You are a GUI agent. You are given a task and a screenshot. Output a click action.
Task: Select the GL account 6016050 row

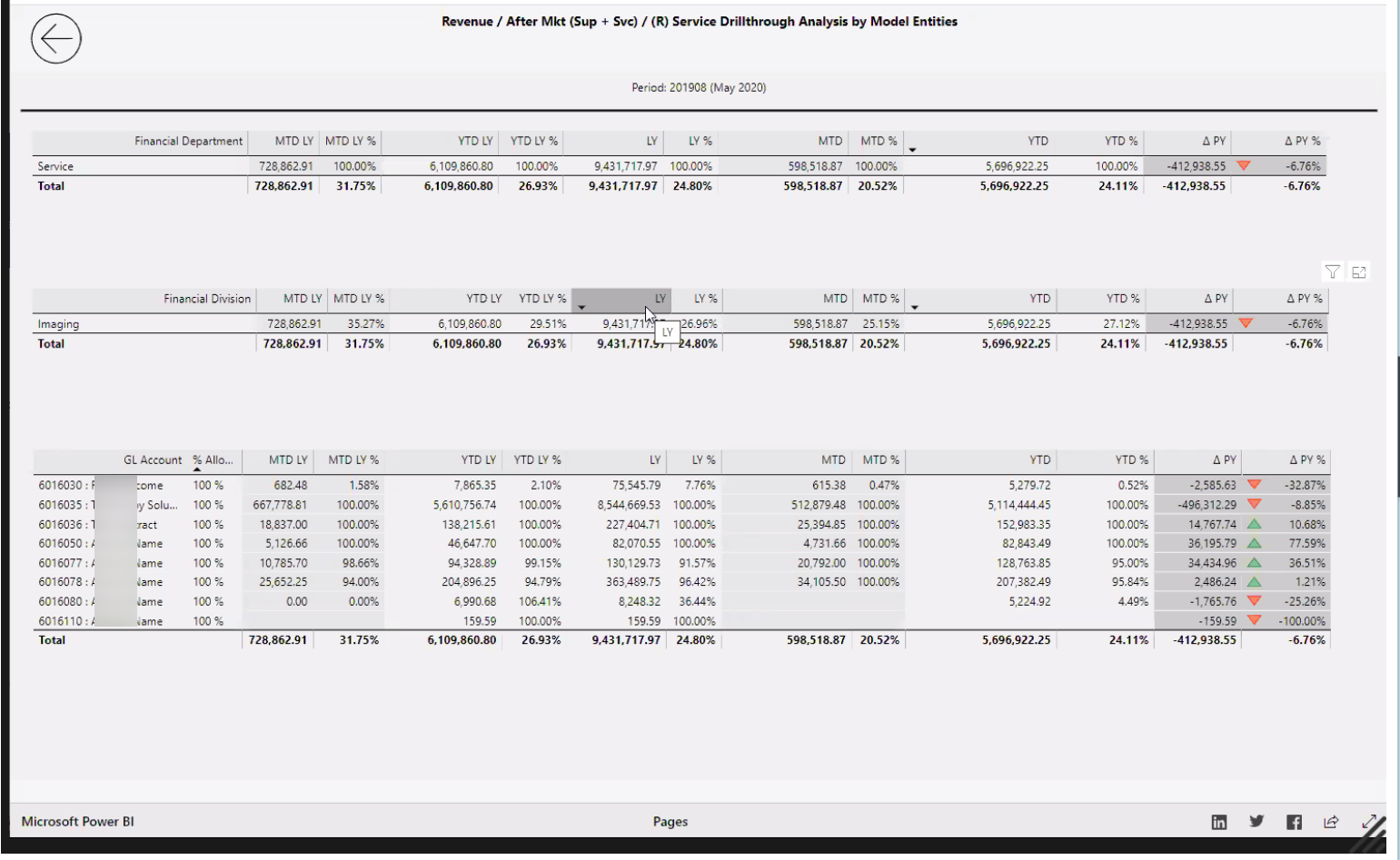[681, 543]
